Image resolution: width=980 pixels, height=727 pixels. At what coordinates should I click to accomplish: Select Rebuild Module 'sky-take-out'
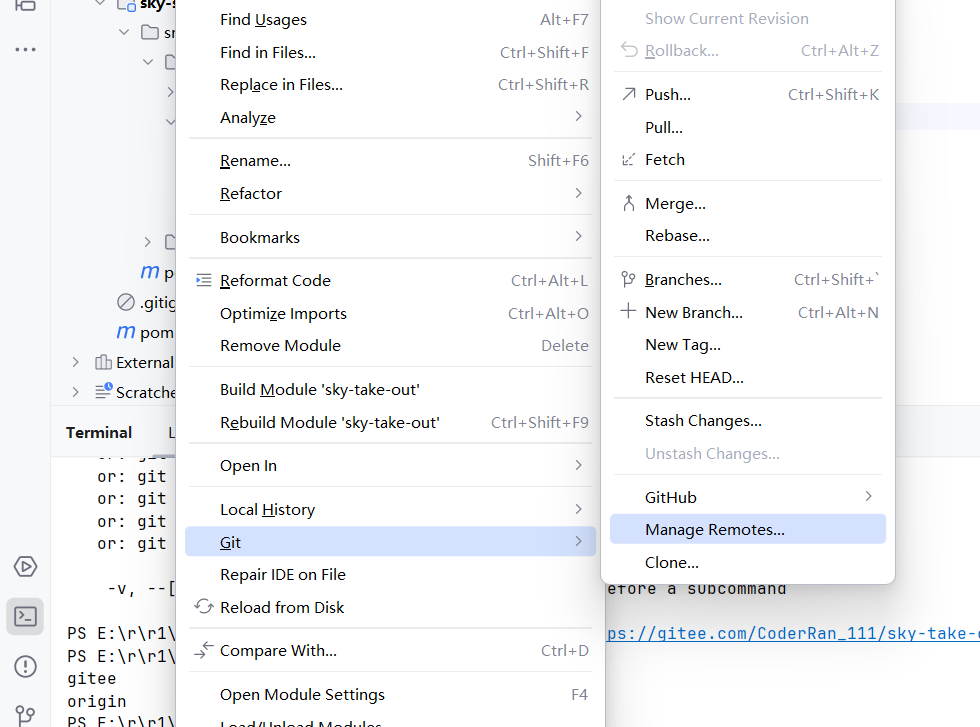point(391,423)
